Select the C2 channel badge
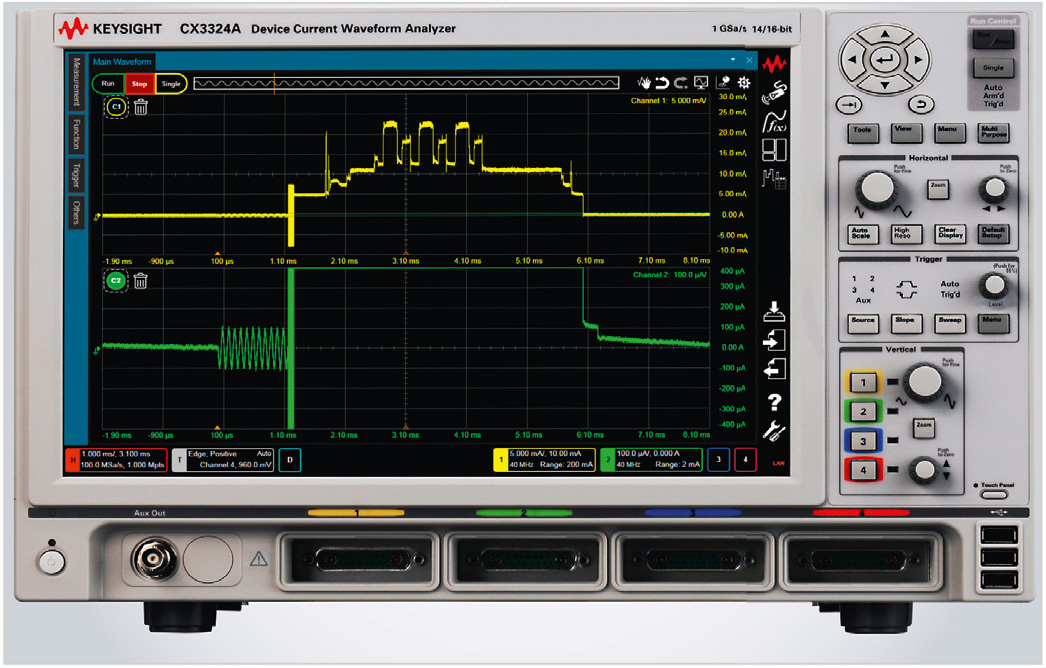This screenshot has height=668, width=1046. point(116,281)
